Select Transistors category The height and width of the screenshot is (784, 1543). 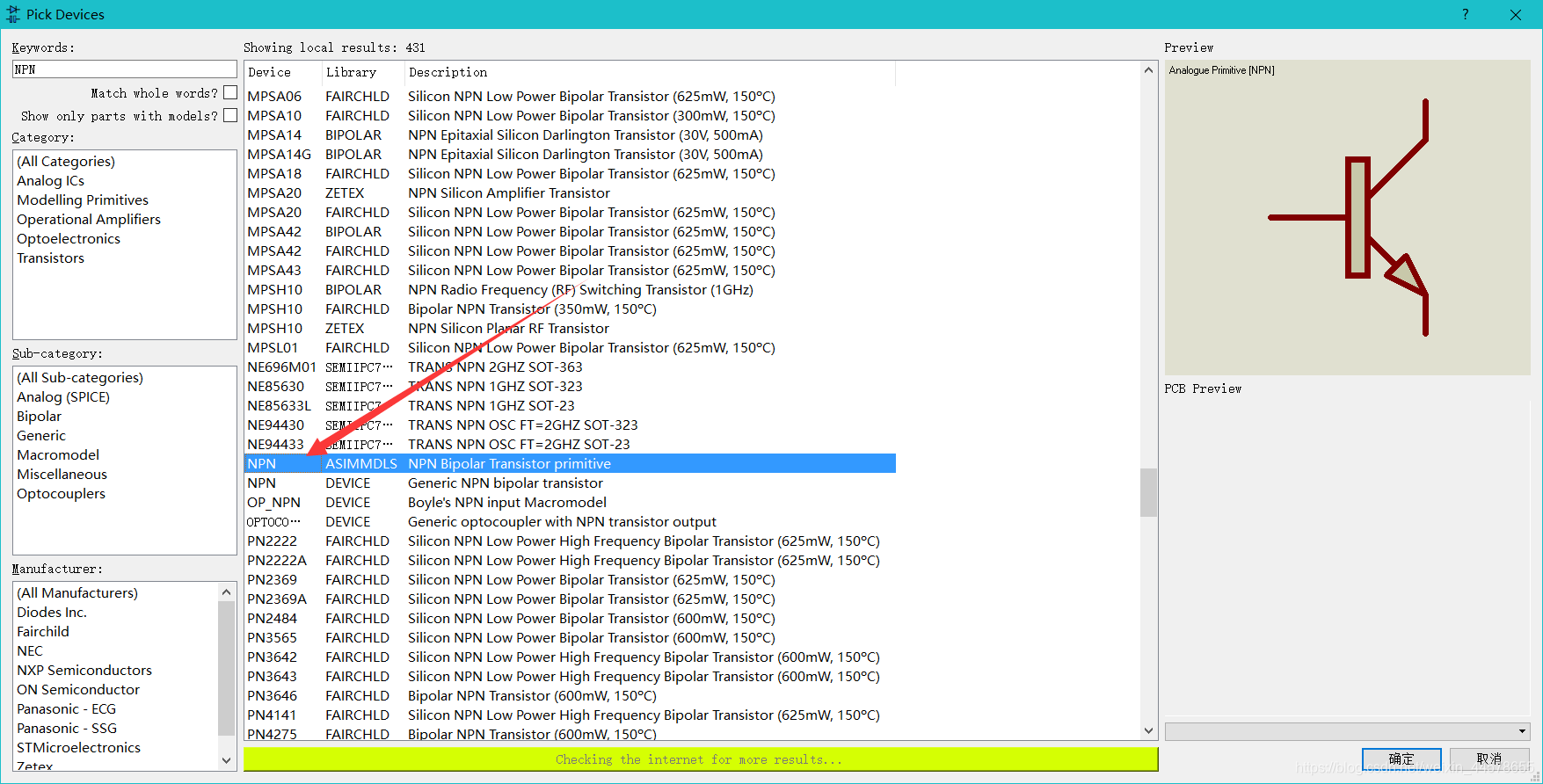pyautogui.click(x=51, y=258)
